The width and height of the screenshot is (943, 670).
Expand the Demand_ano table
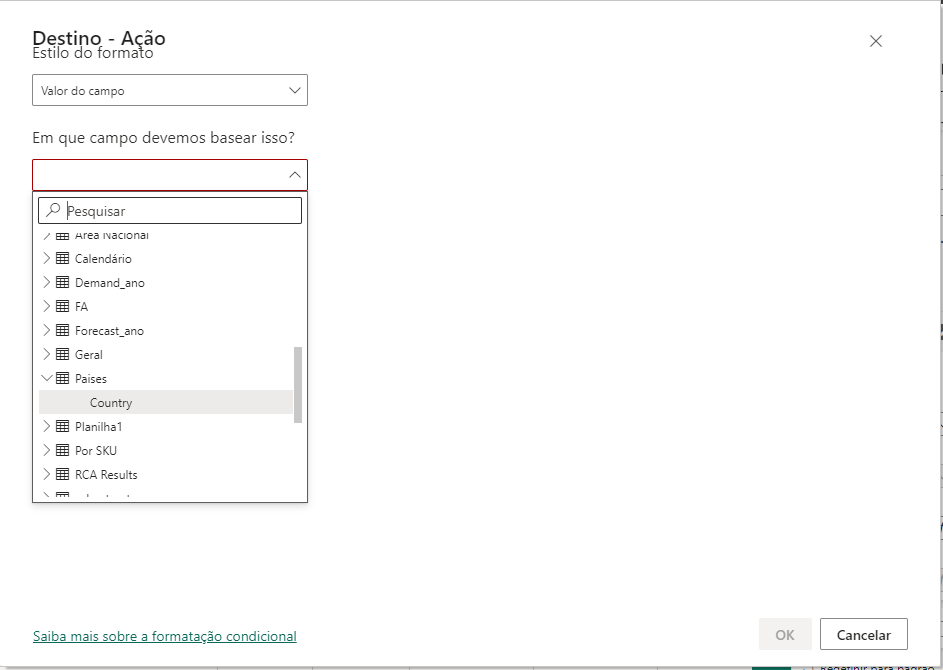pos(46,283)
